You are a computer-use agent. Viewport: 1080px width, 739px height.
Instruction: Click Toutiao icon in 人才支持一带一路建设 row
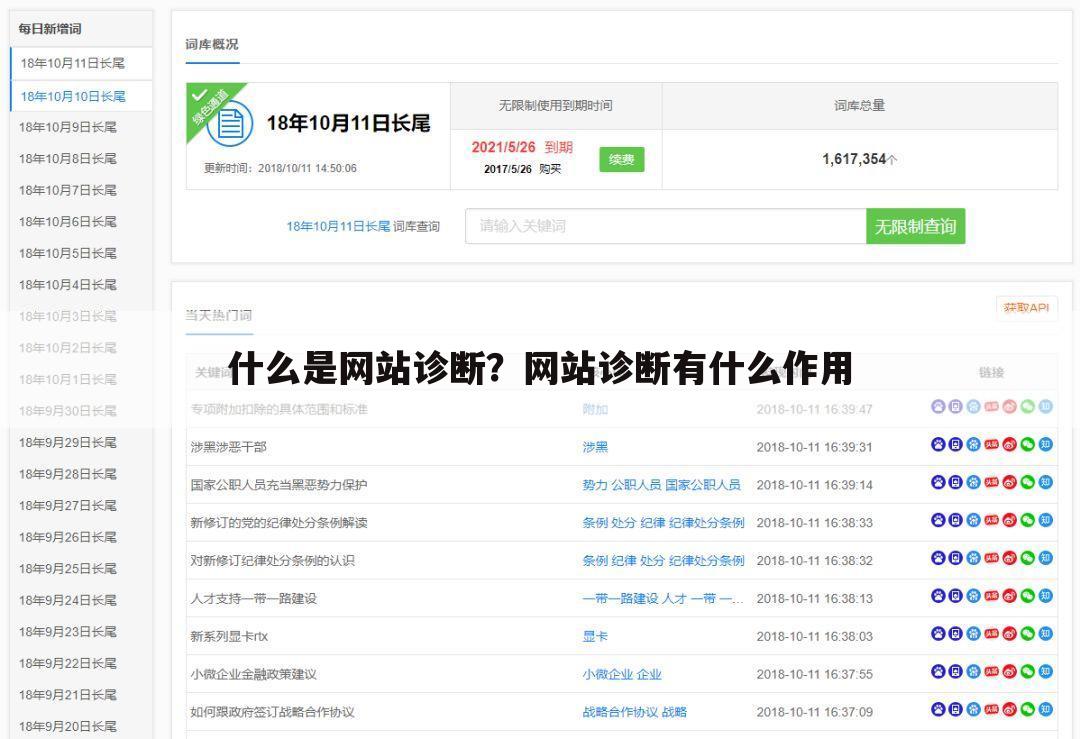pyautogui.click(x=991, y=596)
